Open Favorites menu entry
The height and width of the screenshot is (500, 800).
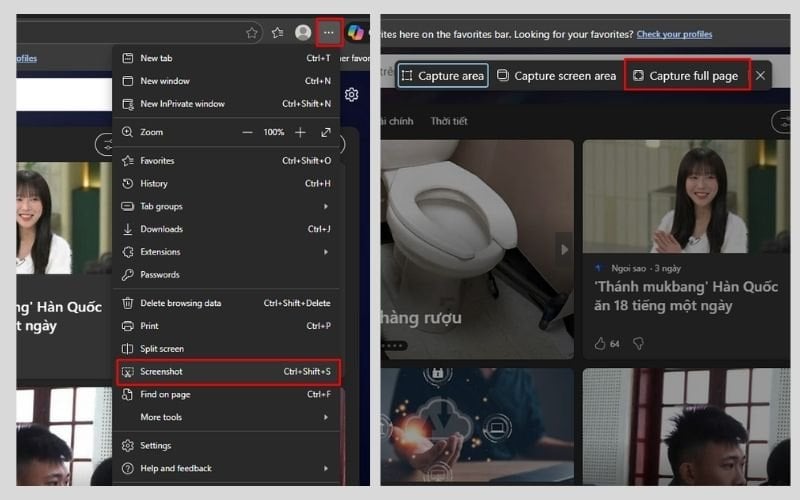227,161
